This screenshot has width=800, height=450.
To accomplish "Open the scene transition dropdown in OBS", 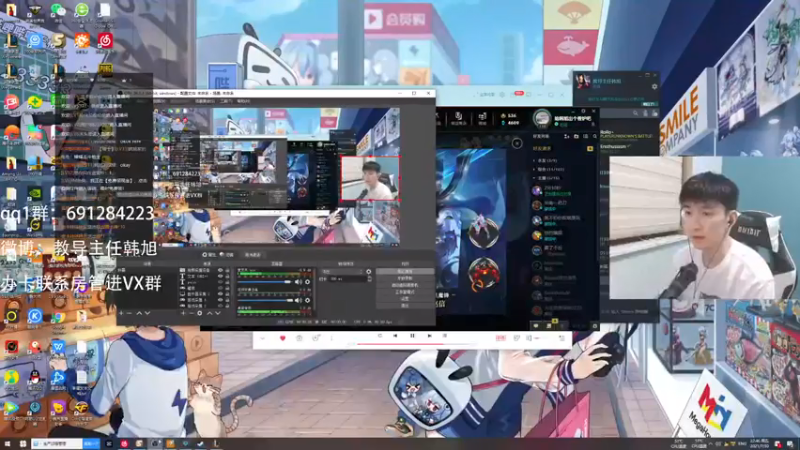I will (341, 271).
